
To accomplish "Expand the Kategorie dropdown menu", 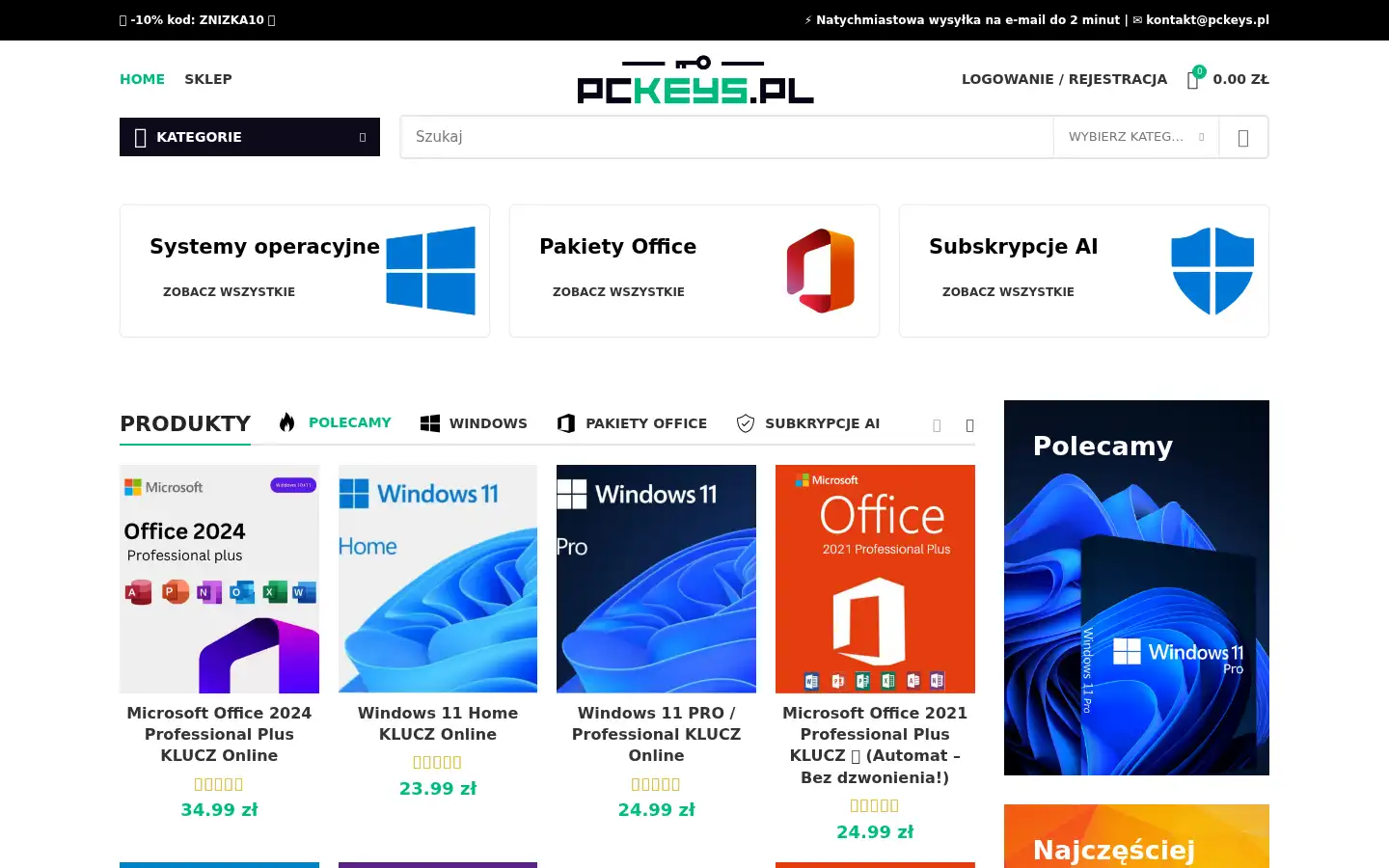I will (363, 137).
